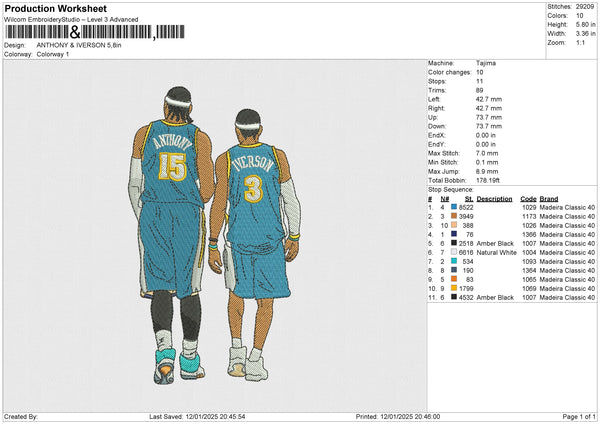Click the Page 1 of 1 indicator

pyautogui.click(x=579, y=416)
